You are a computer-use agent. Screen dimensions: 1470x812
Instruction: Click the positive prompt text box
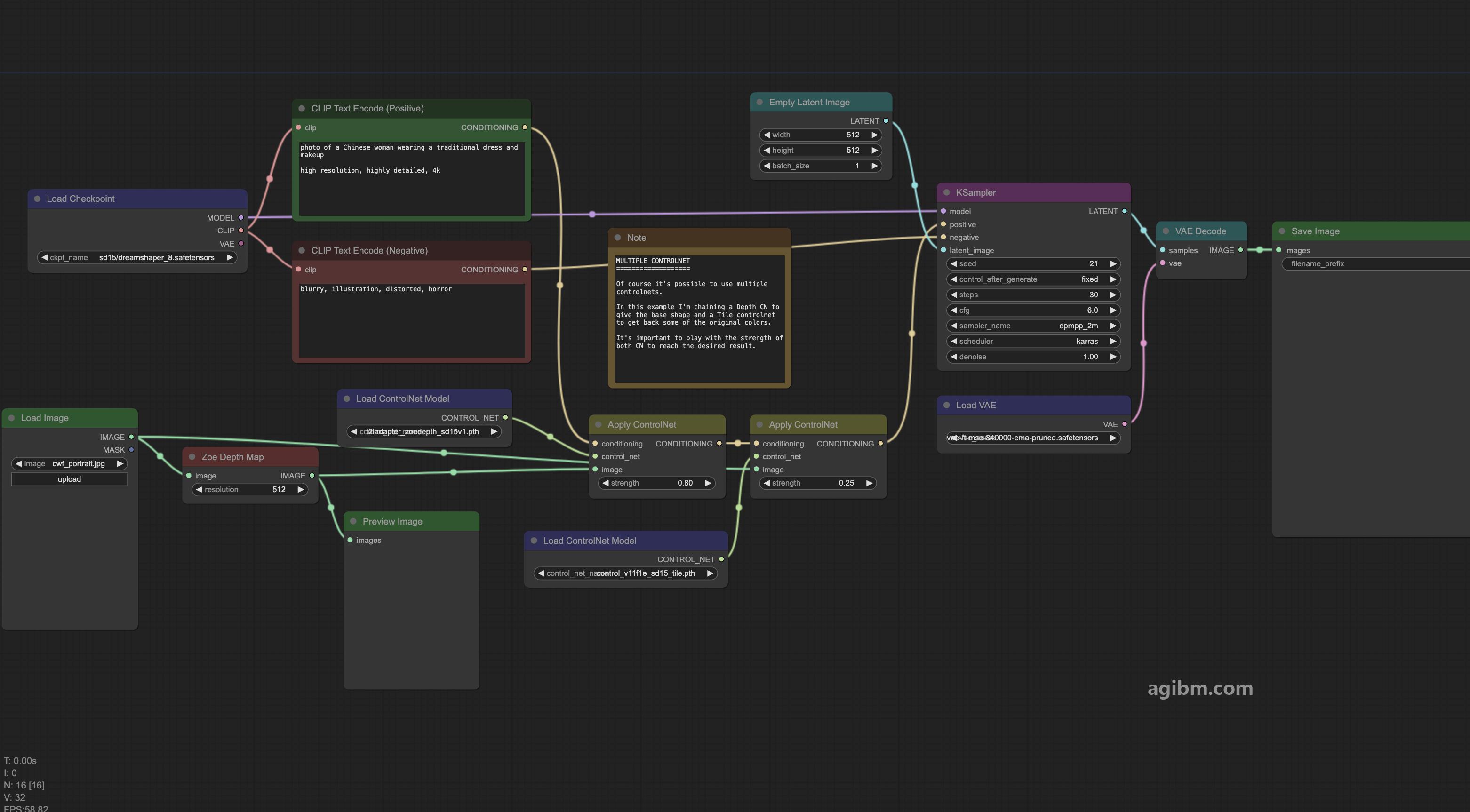pos(411,179)
